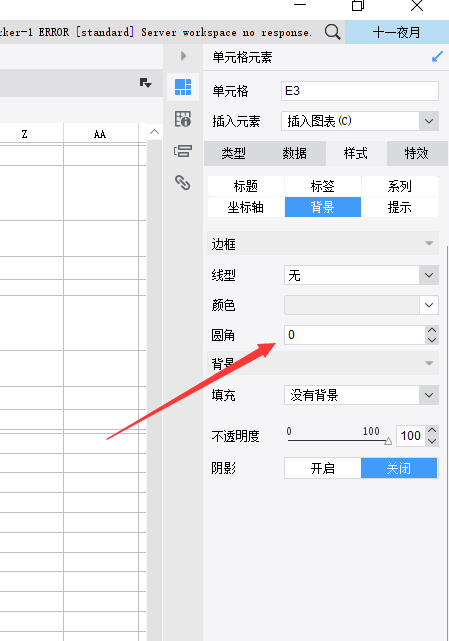Switch to the 类型 tab

234,153
